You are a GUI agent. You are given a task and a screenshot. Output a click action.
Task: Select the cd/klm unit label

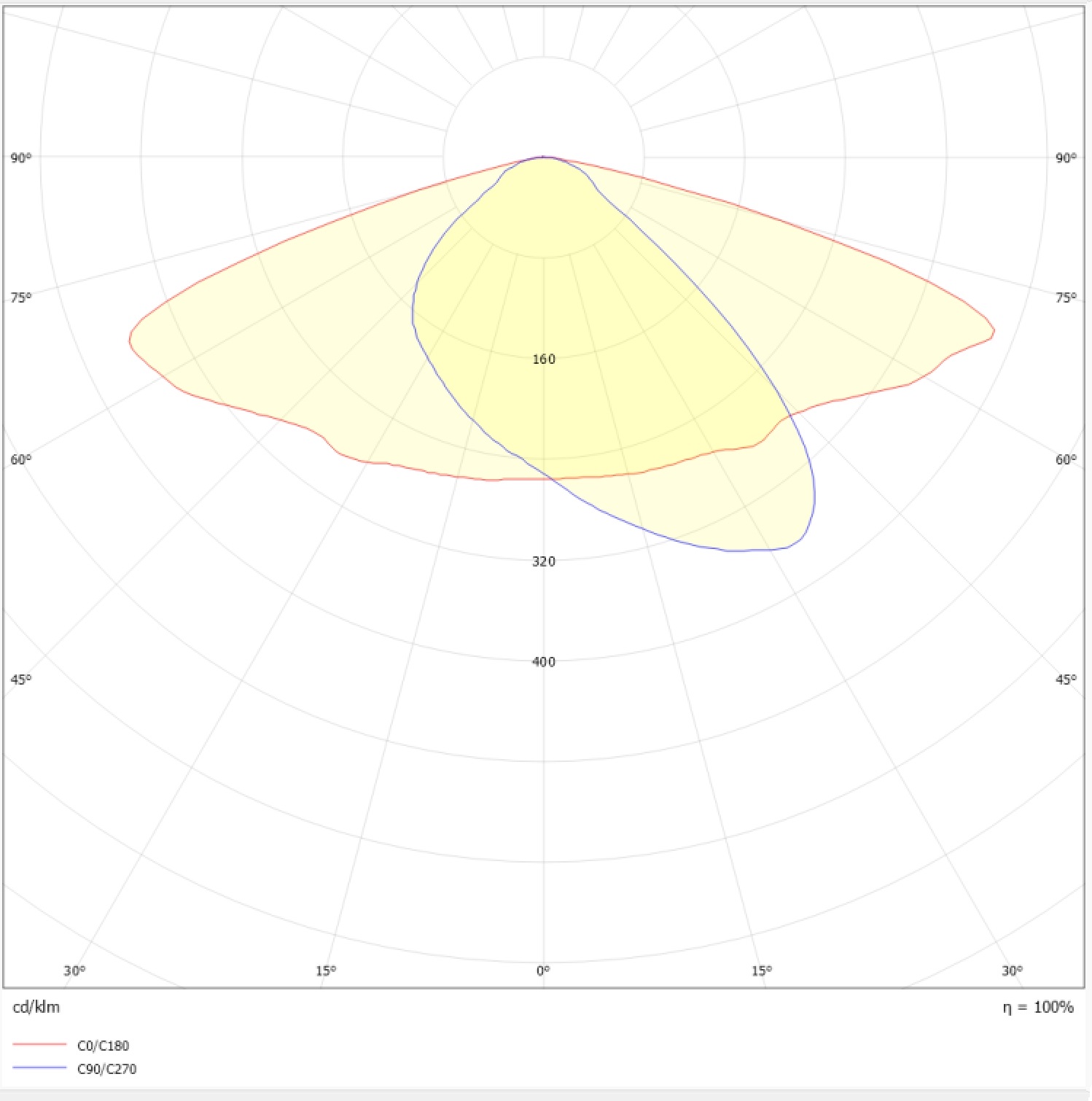36,1007
